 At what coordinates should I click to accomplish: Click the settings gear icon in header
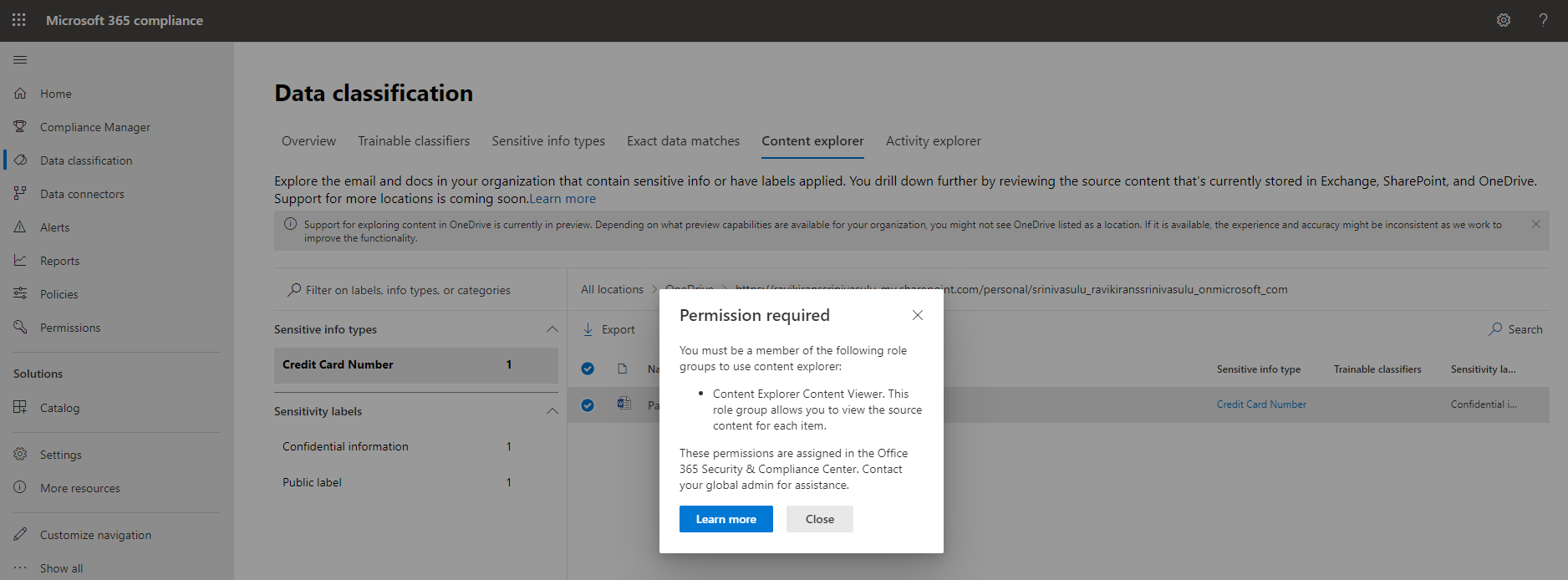pyautogui.click(x=1503, y=20)
